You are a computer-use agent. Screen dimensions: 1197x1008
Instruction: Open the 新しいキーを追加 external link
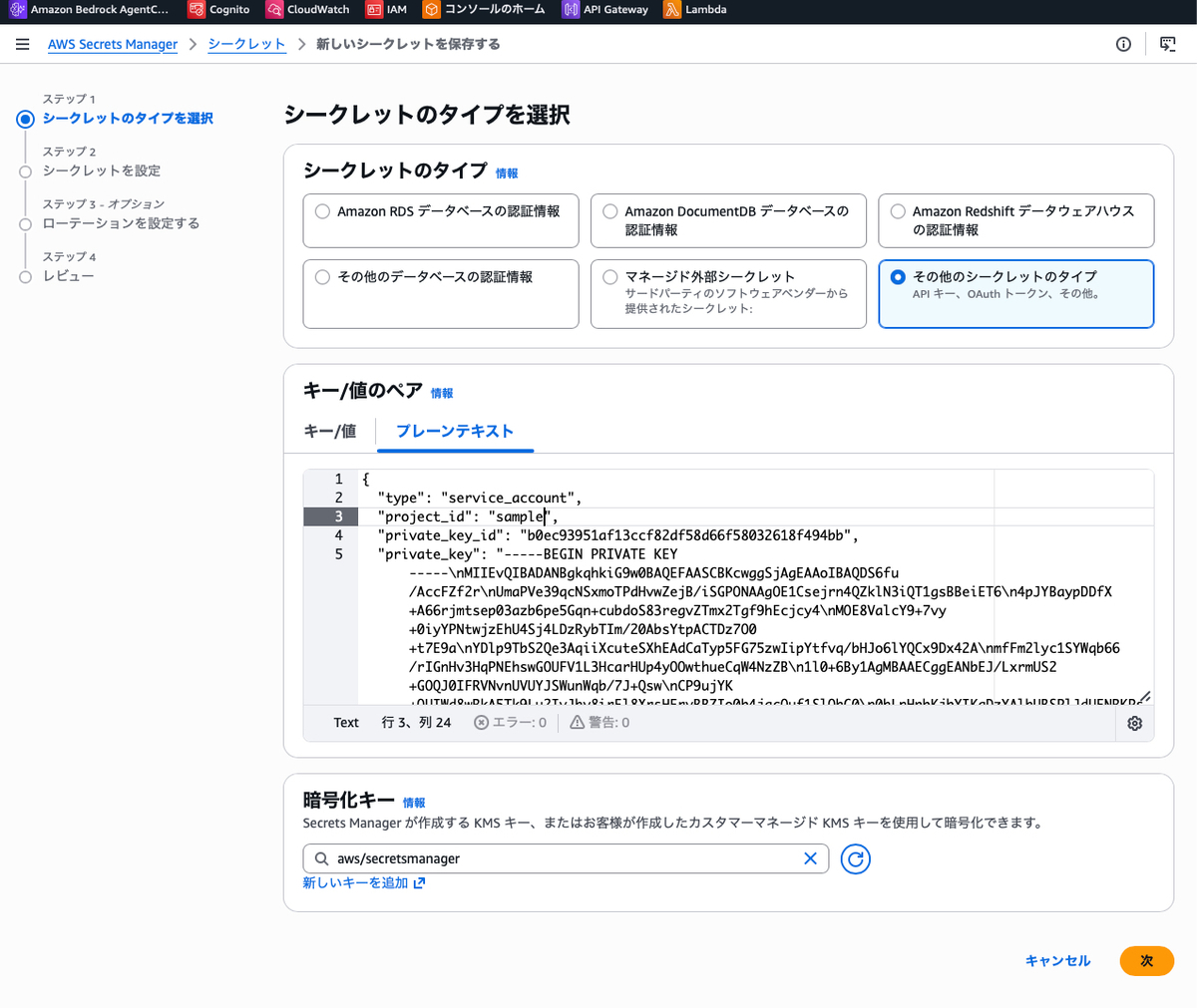click(364, 883)
